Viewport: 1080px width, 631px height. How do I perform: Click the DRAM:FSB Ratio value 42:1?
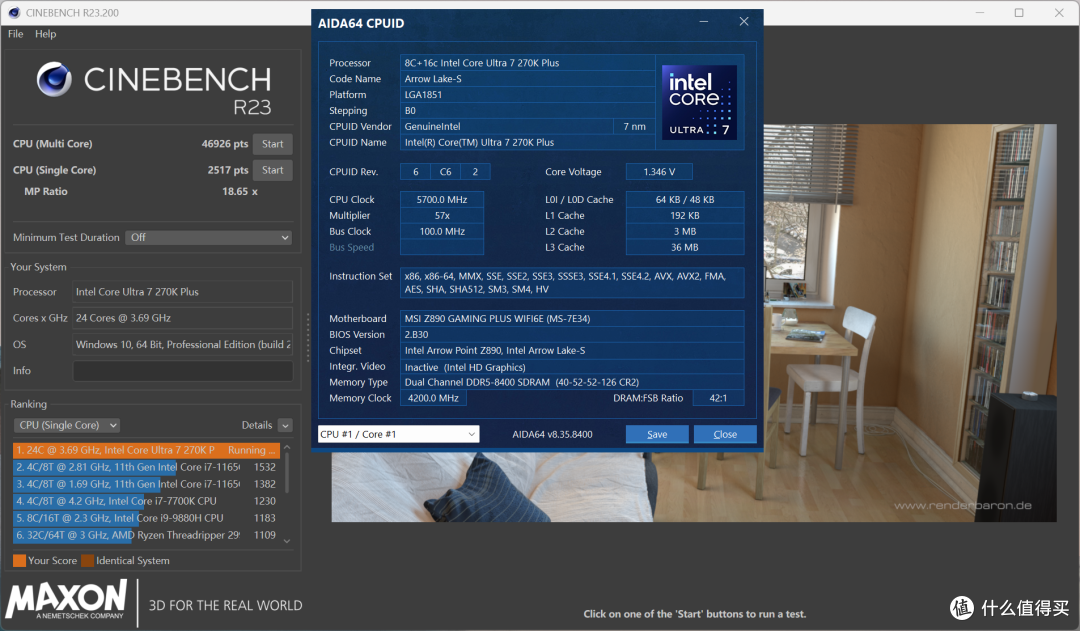click(718, 398)
